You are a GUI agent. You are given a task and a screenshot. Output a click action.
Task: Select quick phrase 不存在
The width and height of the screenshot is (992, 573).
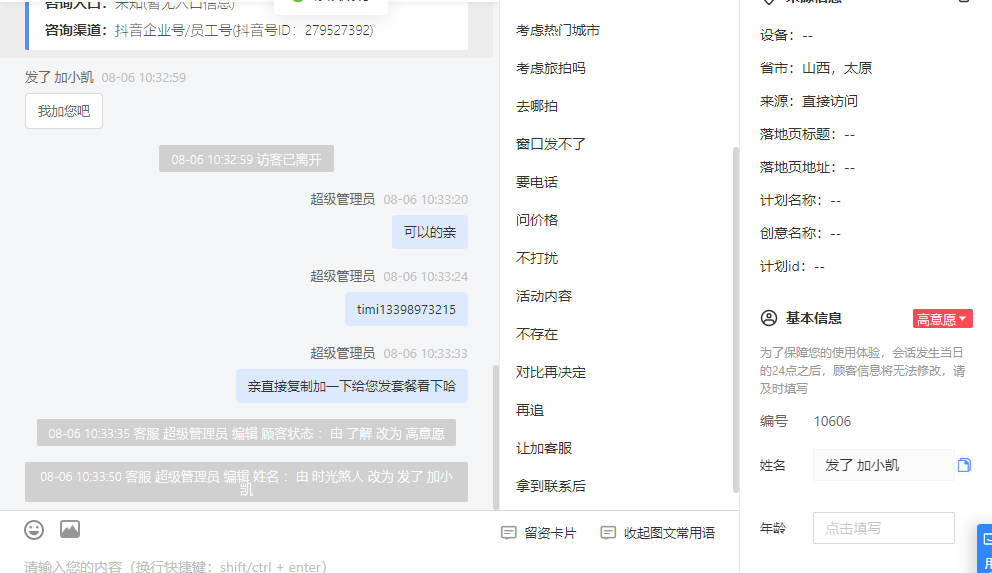pos(536,334)
